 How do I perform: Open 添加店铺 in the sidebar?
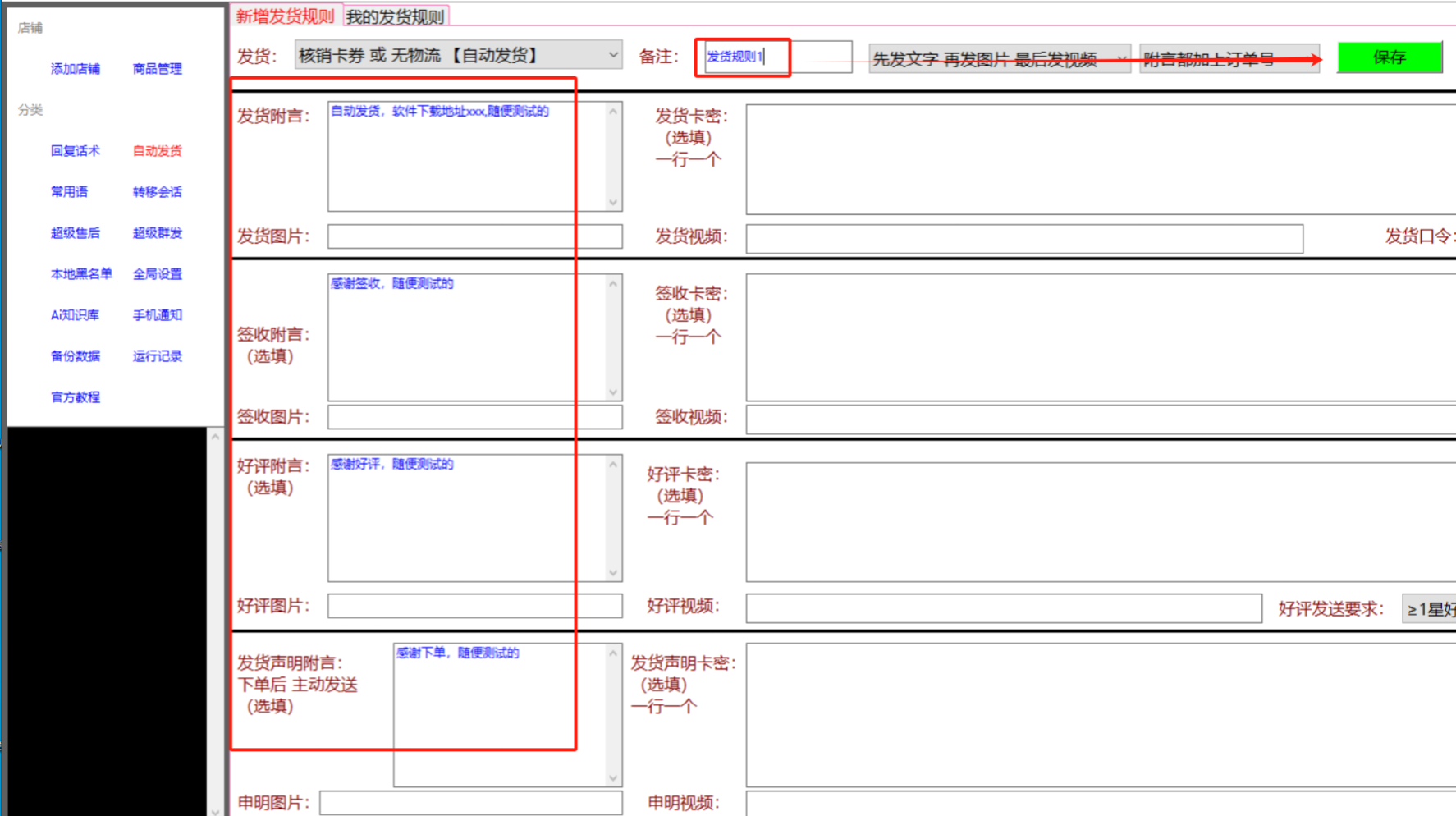76,69
